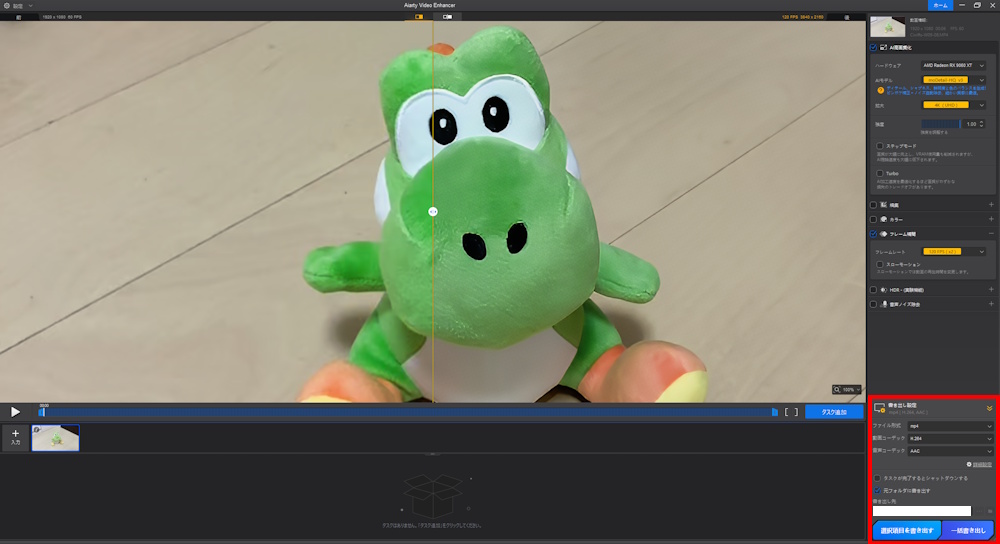Open the 100% zoom level dropdown

[847, 389]
